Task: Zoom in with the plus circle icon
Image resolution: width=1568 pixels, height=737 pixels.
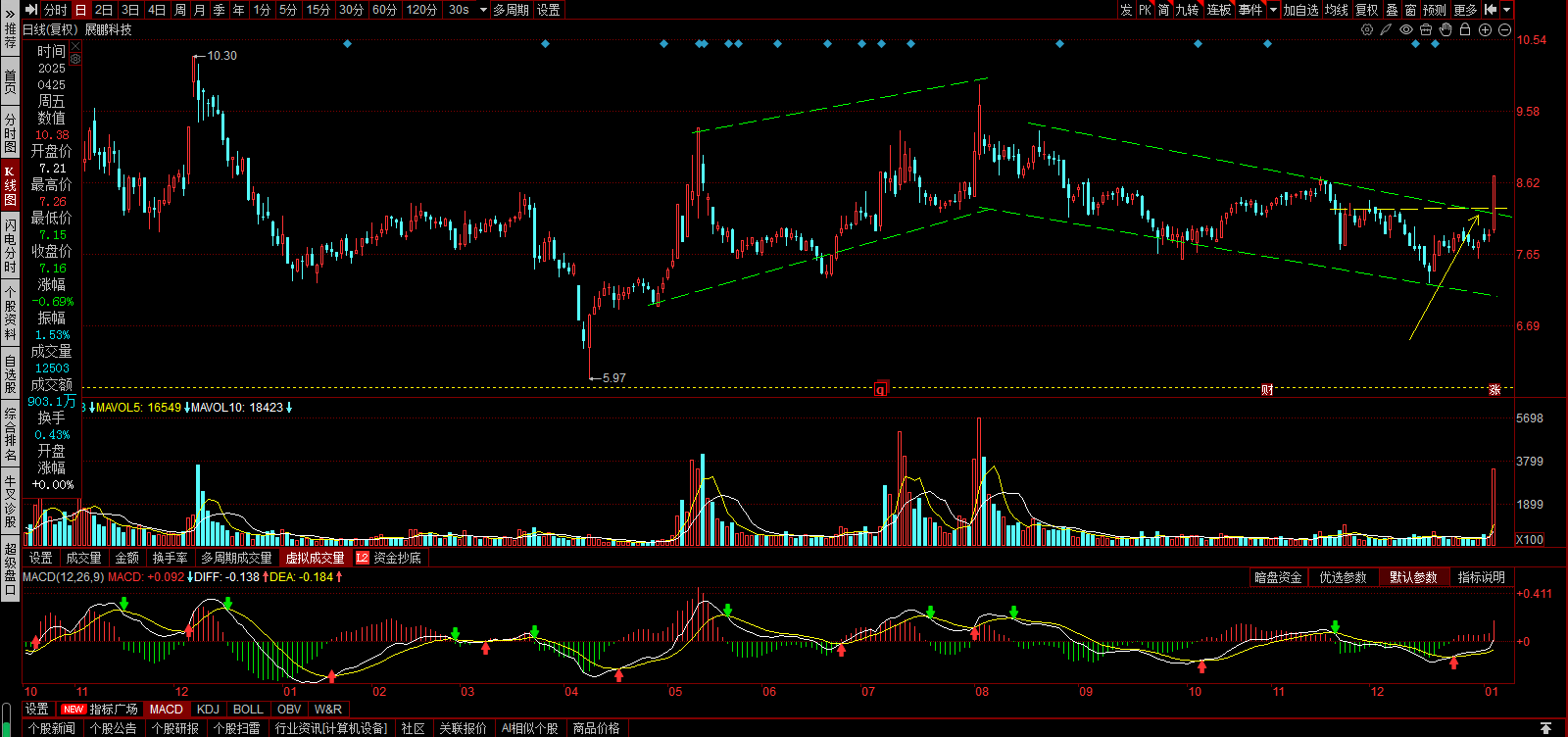Action: pyautogui.click(x=1485, y=29)
